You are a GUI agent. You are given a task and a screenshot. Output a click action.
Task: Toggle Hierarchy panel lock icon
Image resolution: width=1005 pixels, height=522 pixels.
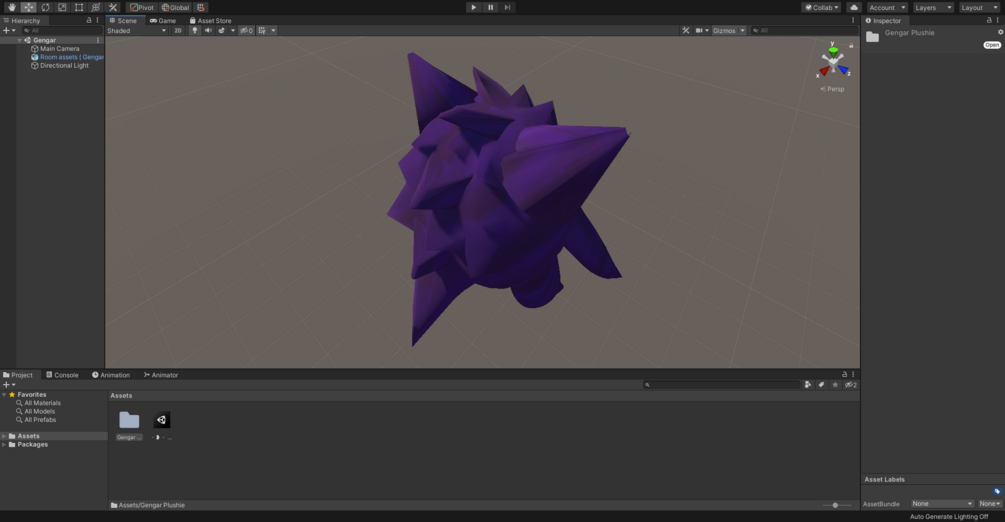tap(89, 21)
